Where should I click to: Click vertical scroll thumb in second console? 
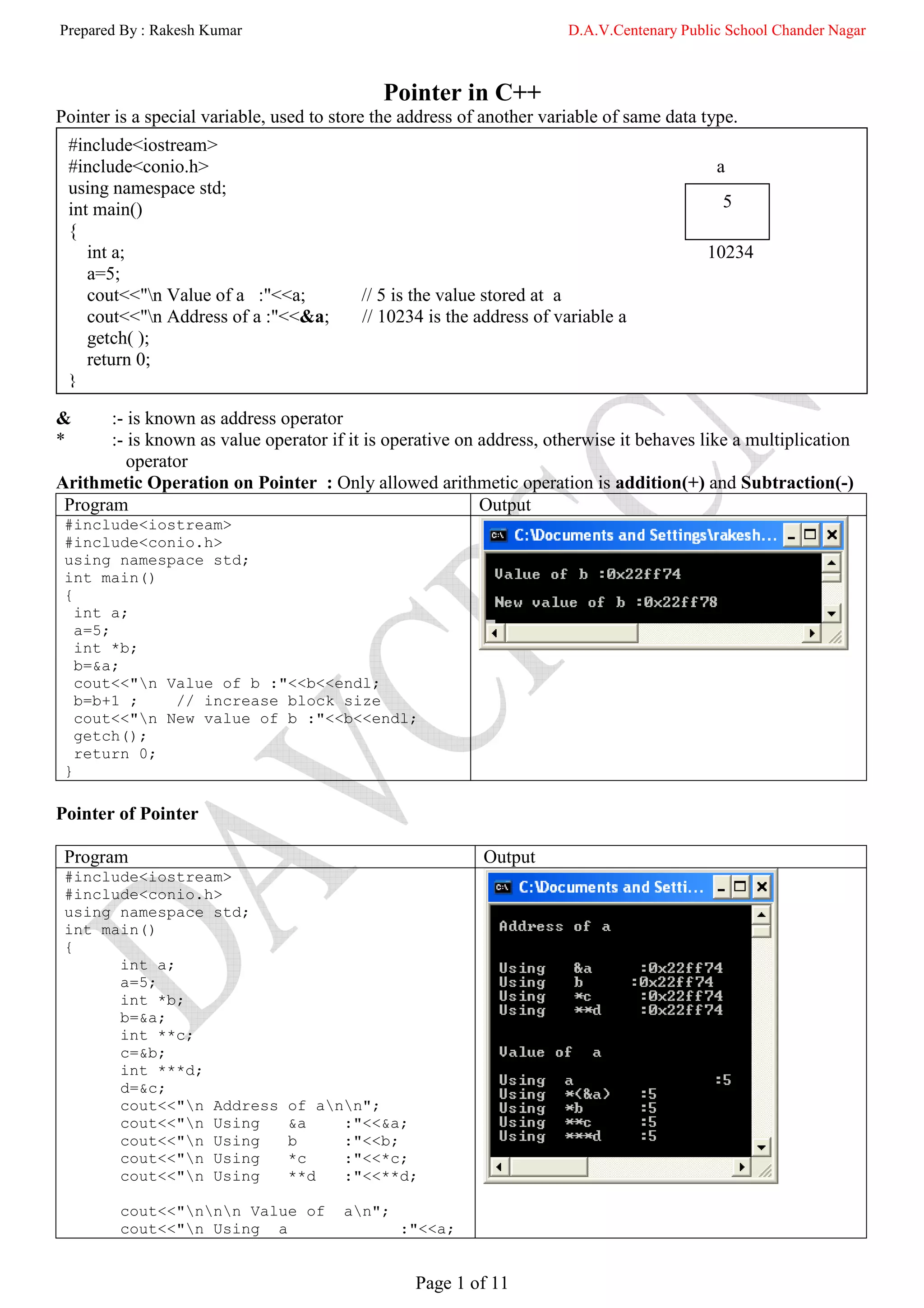[x=761, y=931]
